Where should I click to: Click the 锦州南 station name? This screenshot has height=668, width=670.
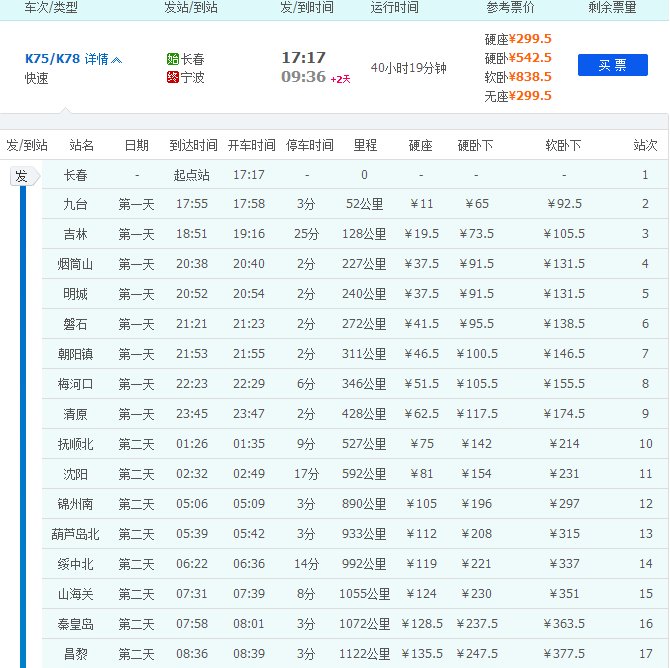(75, 504)
